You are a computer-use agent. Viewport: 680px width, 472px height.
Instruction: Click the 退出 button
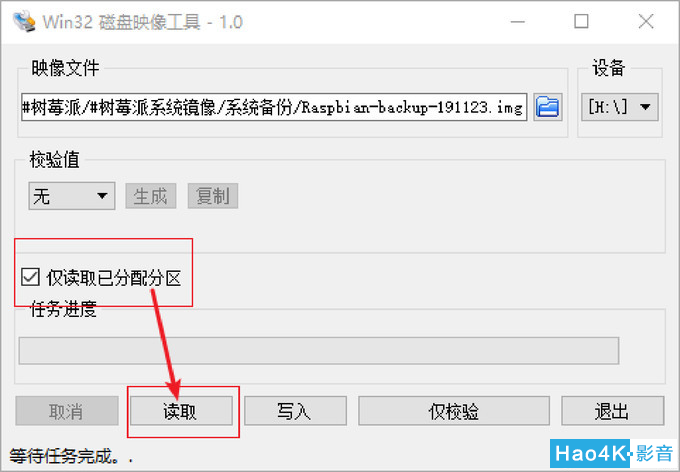[612, 410]
